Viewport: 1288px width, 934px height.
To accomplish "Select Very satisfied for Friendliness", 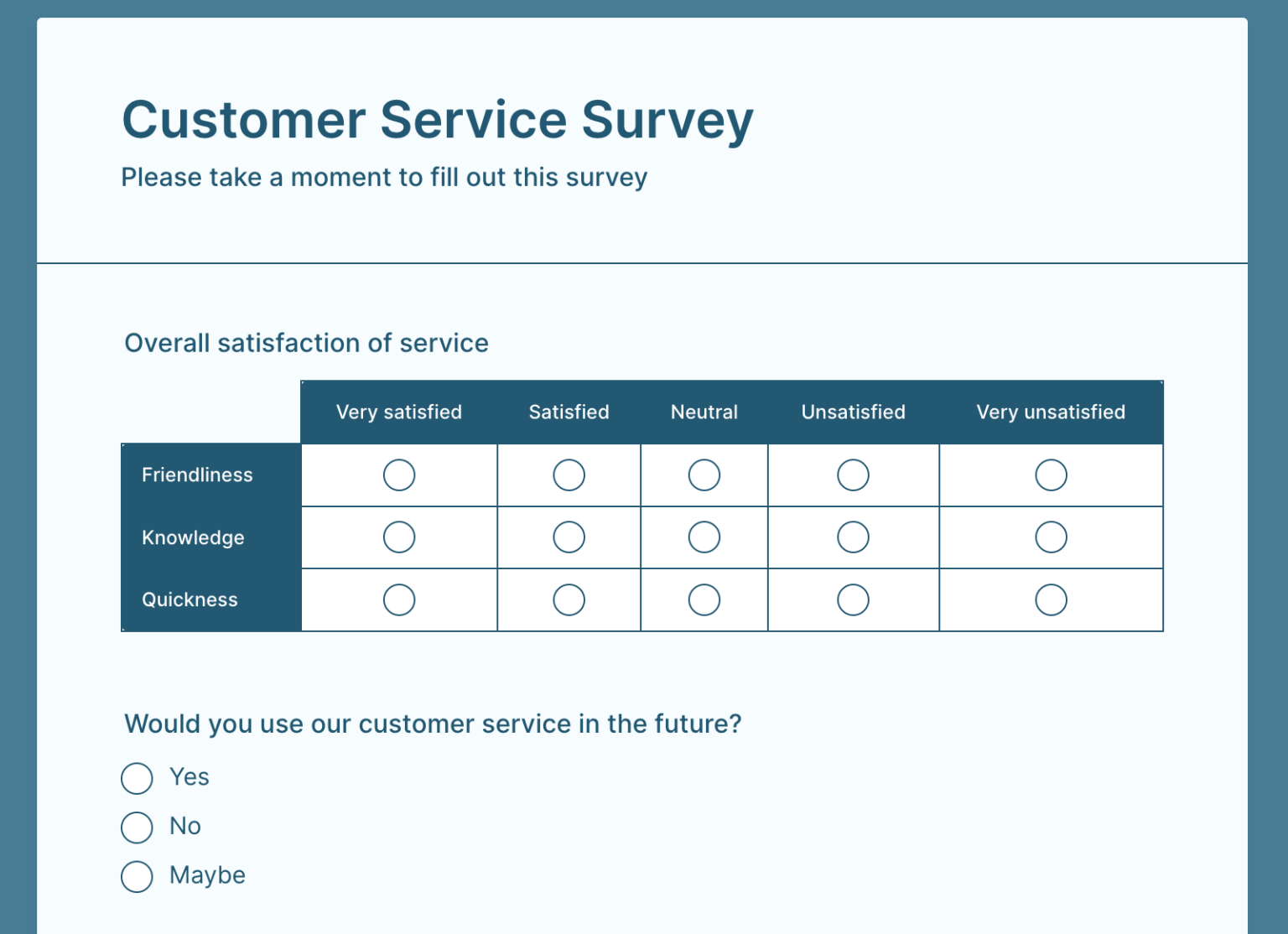I will click(x=399, y=475).
